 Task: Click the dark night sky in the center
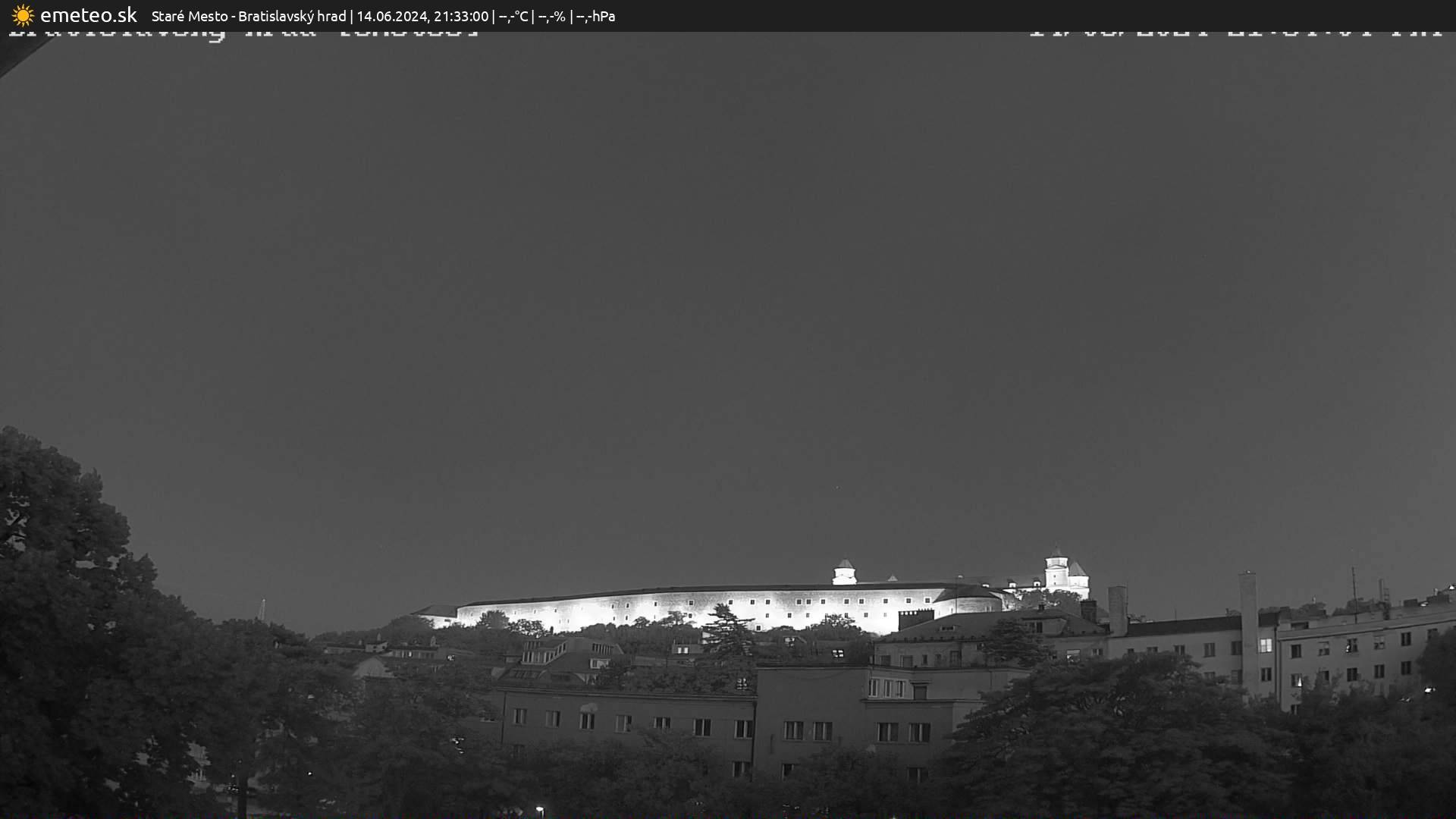[728, 303]
